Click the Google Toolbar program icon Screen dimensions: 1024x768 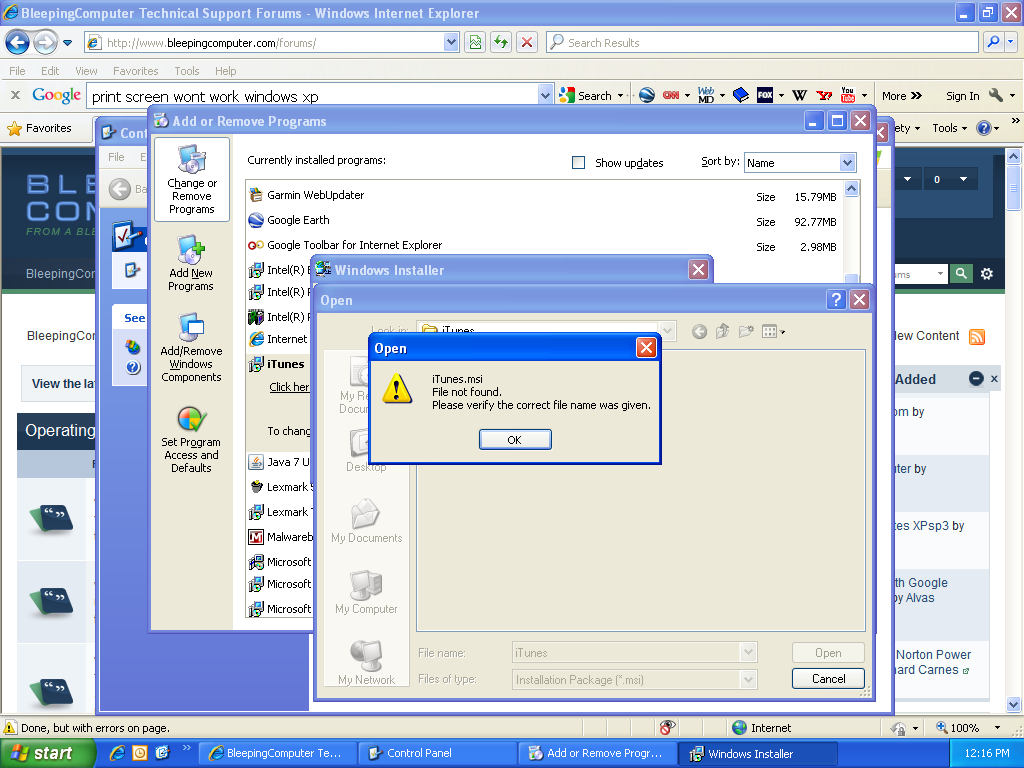tap(256, 245)
